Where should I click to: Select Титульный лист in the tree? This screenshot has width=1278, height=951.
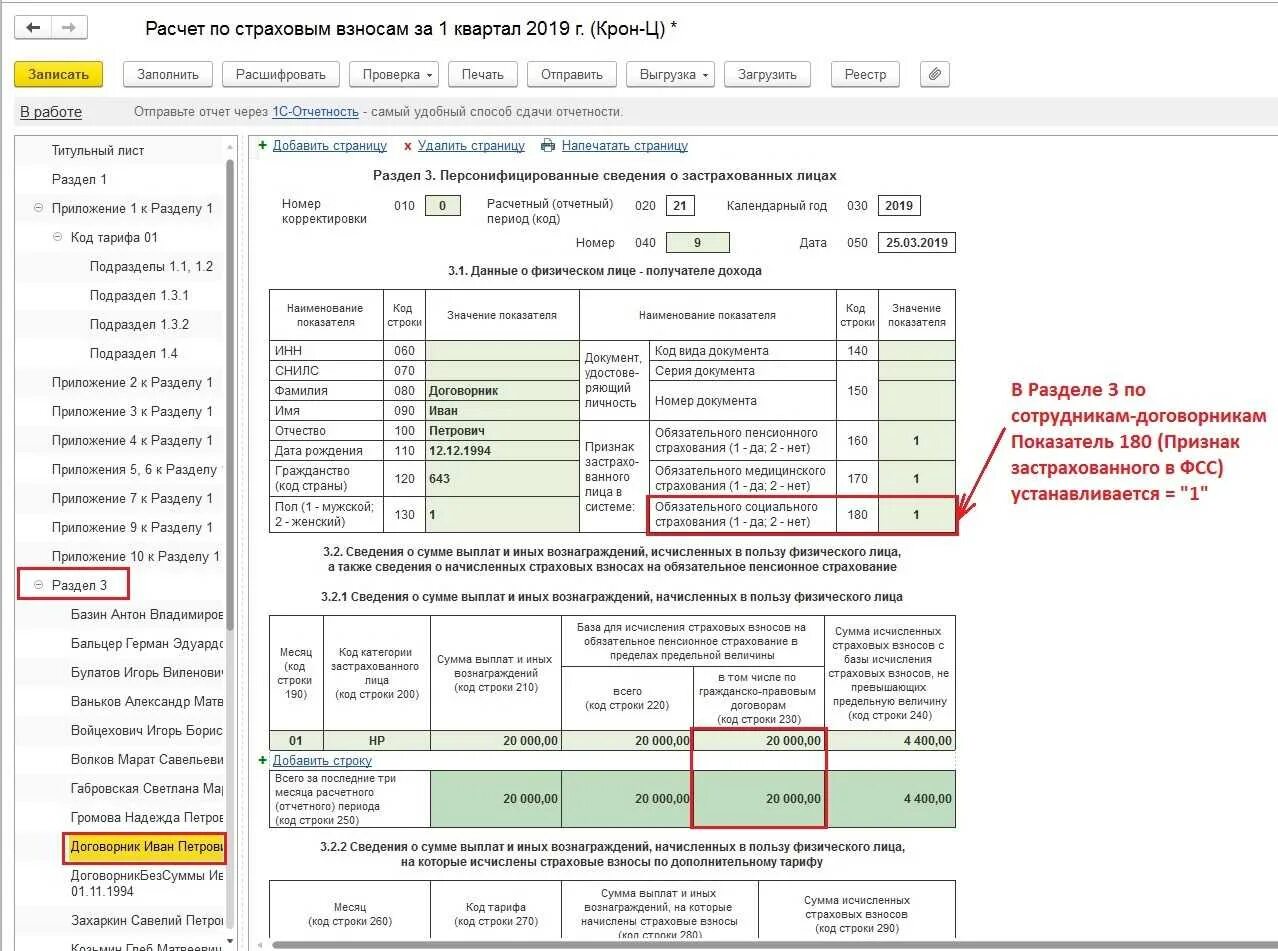click(98, 150)
